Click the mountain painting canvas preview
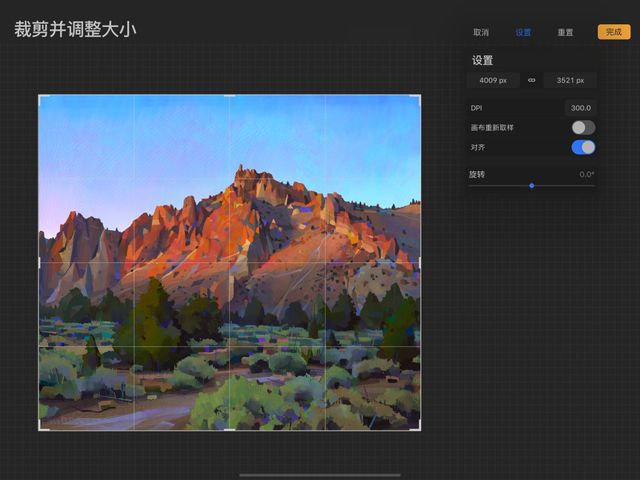This screenshot has height=480, width=640. [x=229, y=262]
